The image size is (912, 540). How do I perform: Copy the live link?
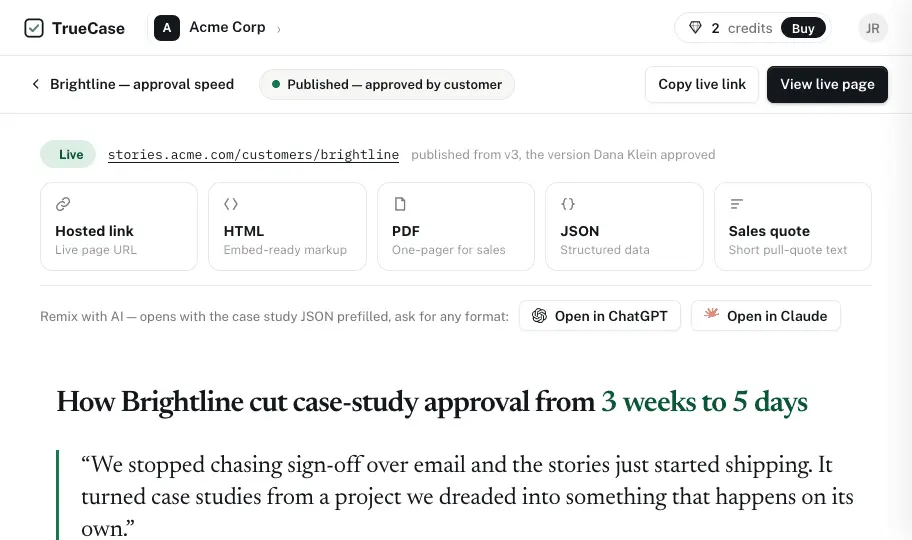pos(701,84)
